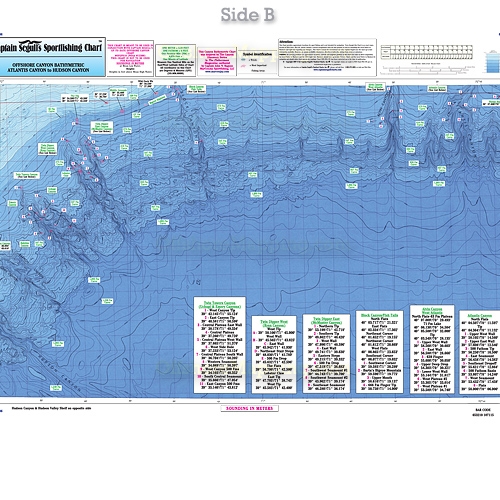Click the seagull logo in the chart title
The width and height of the screenshot is (500, 500).
31,43
